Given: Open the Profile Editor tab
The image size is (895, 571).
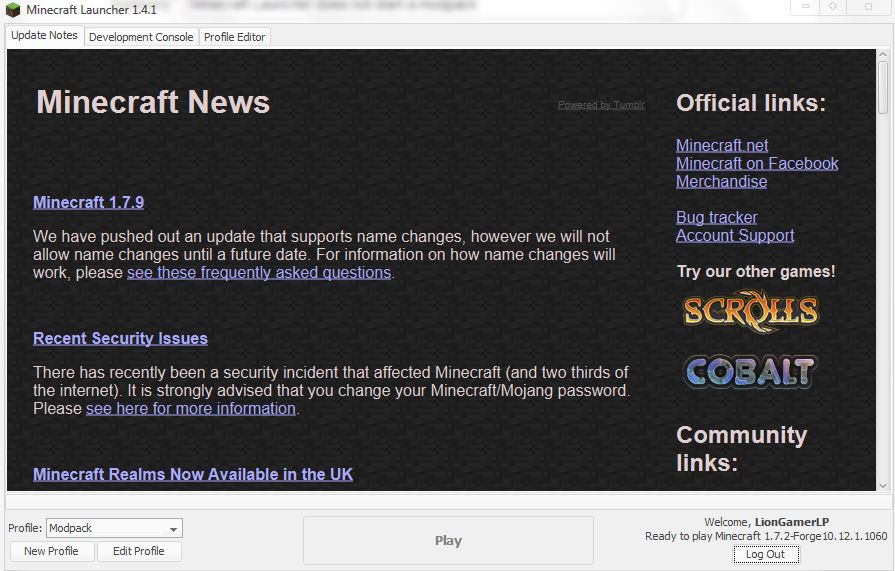Looking at the screenshot, I should [x=235, y=37].
